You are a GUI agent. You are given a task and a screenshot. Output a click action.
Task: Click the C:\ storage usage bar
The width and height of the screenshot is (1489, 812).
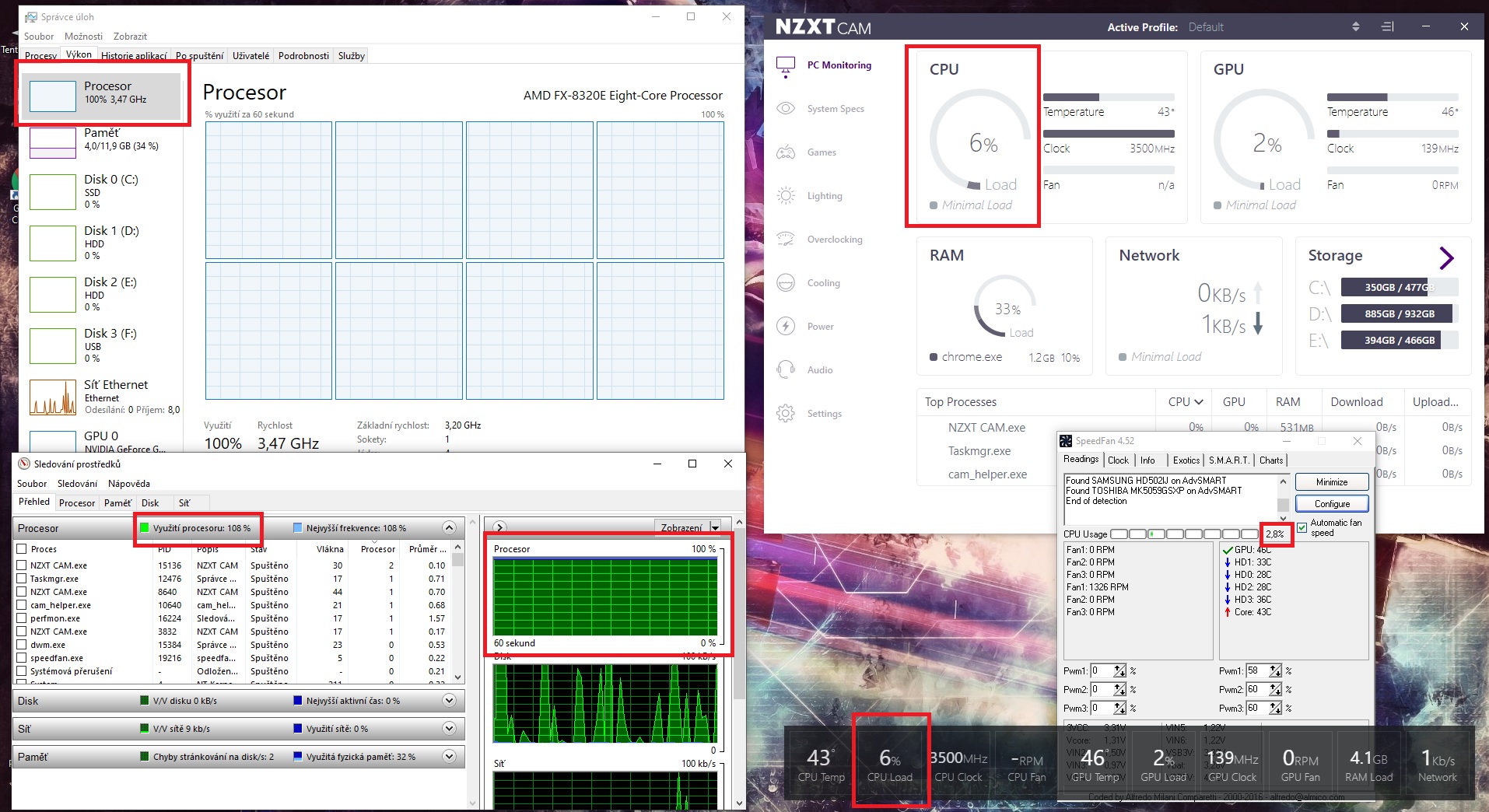(x=1400, y=288)
